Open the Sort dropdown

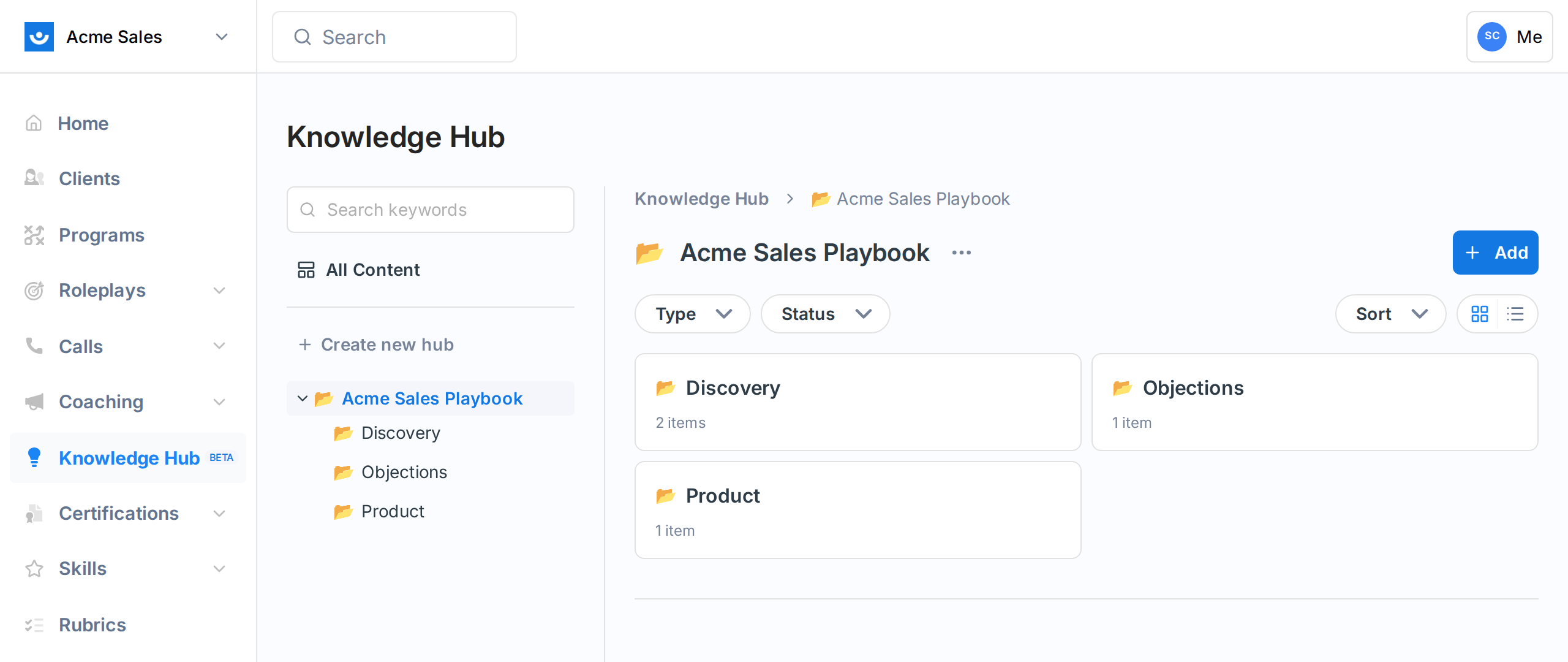pyautogui.click(x=1391, y=314)
